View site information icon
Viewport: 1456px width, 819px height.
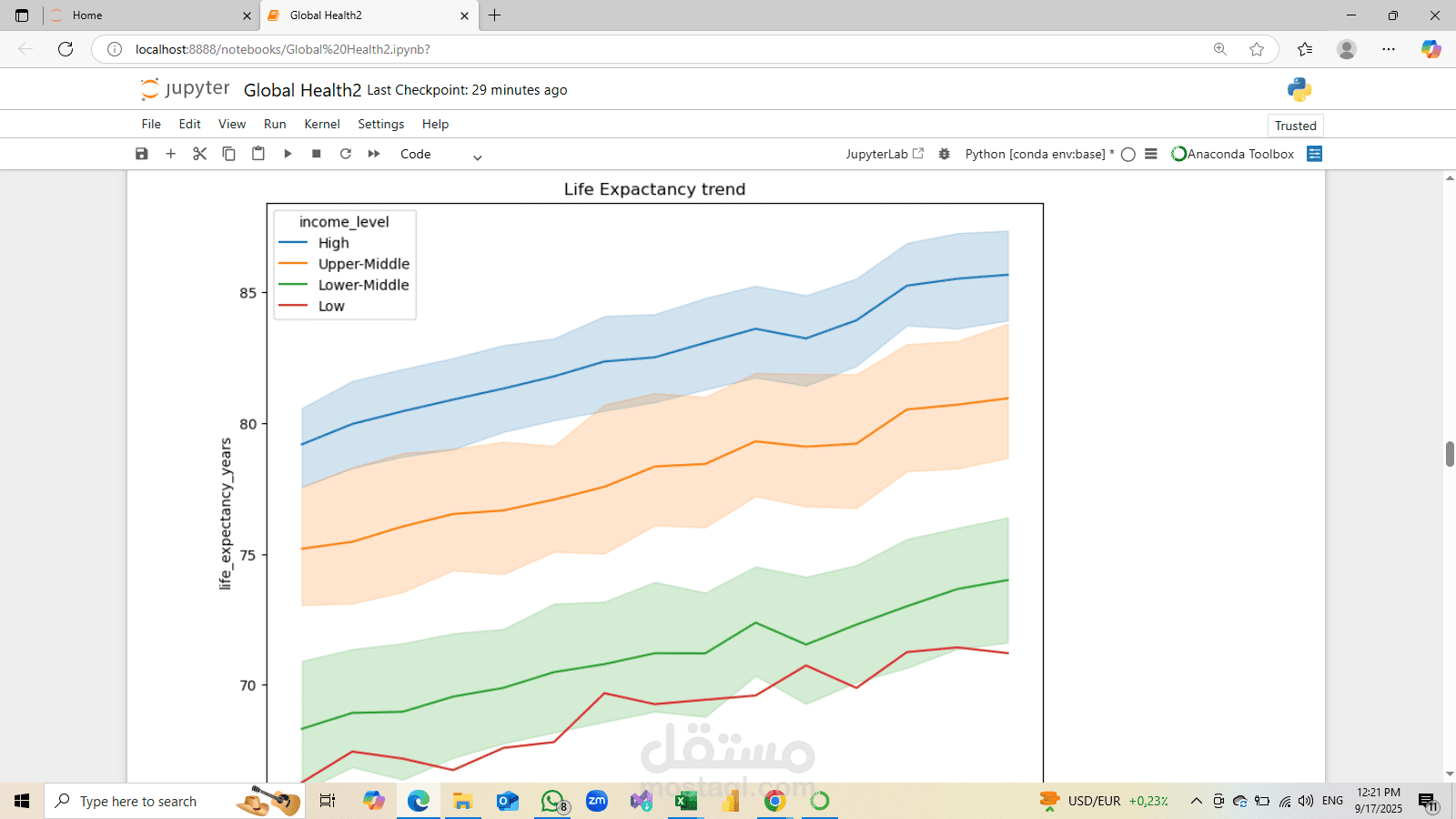(x=115, y=49)
